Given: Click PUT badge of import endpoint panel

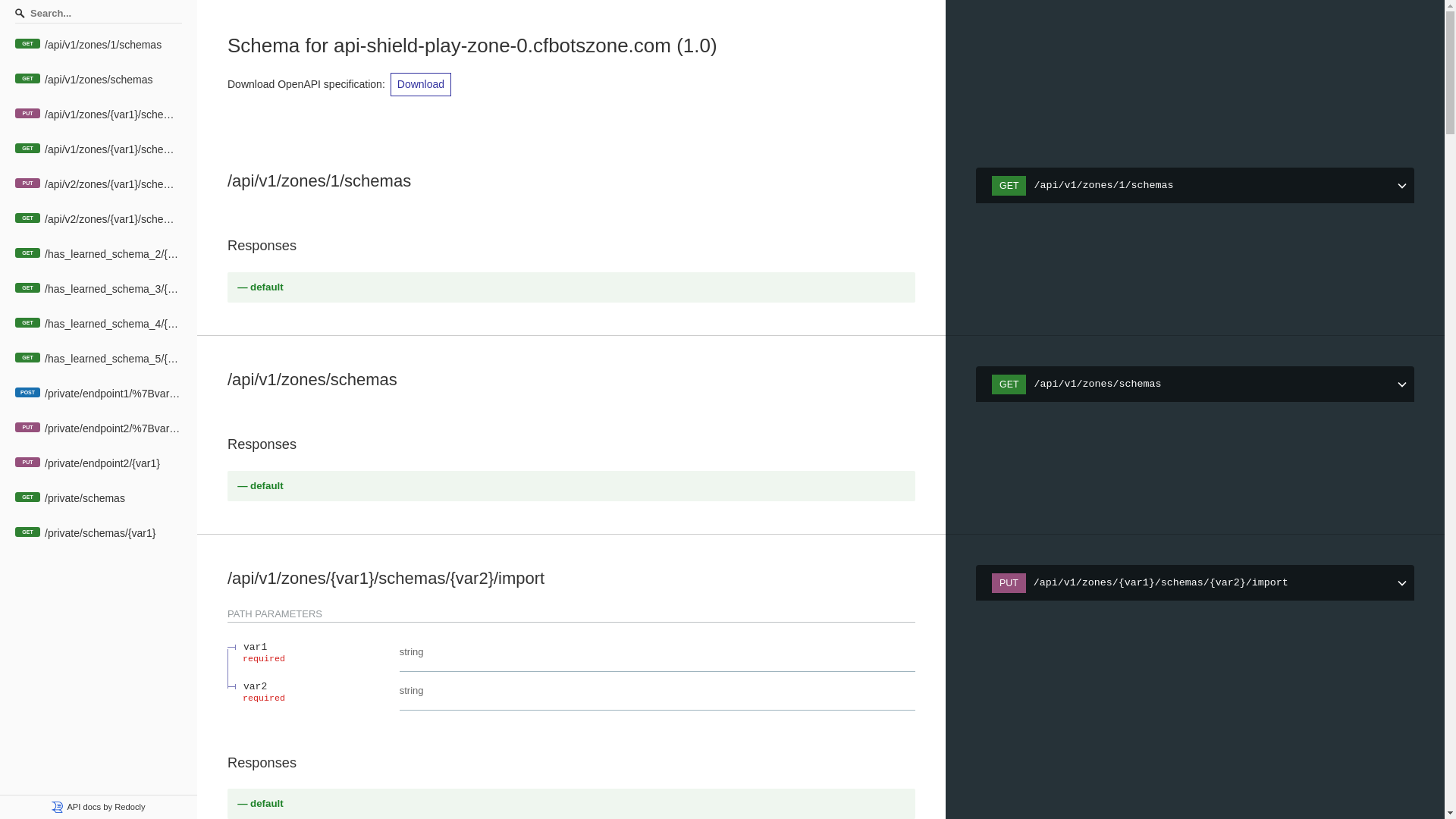Looking at the screenshot, I should point(1009,583).
